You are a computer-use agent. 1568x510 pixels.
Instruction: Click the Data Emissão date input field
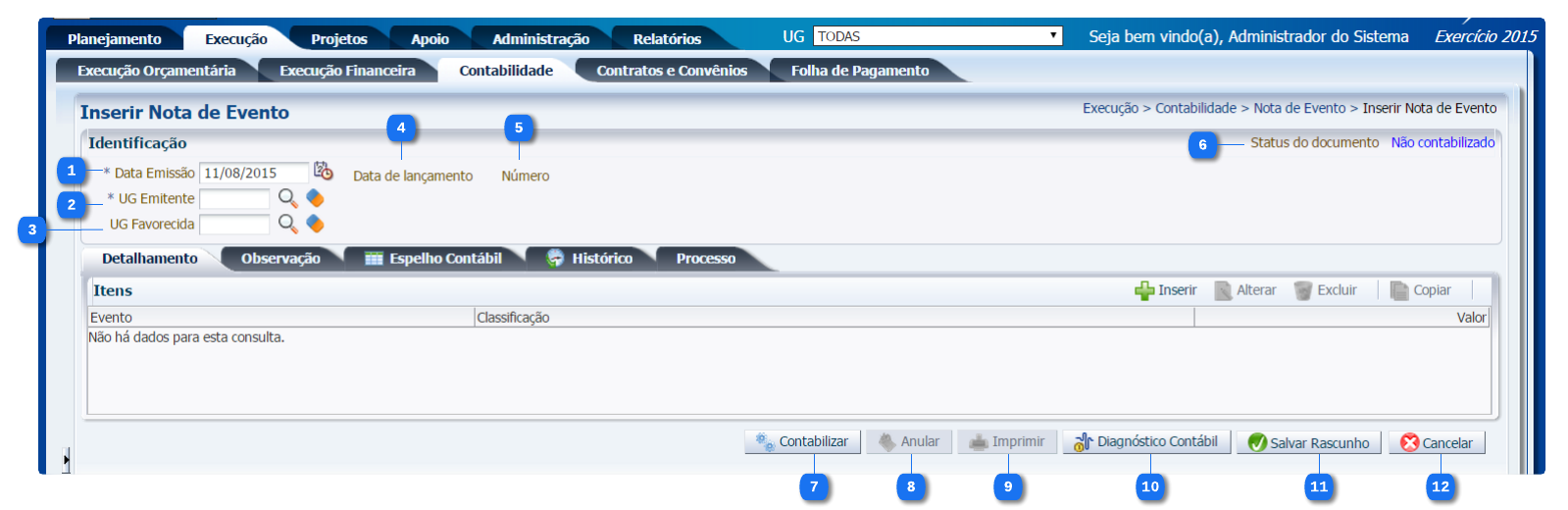pos(253,173)
